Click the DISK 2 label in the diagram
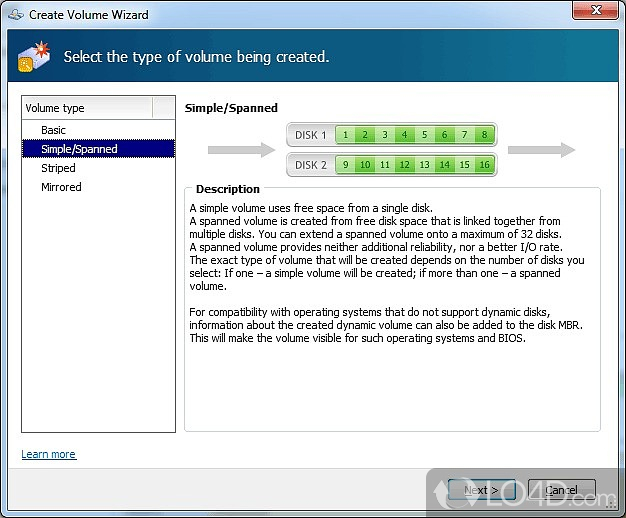This screenshot has width=626, height=518. [311, 165]
